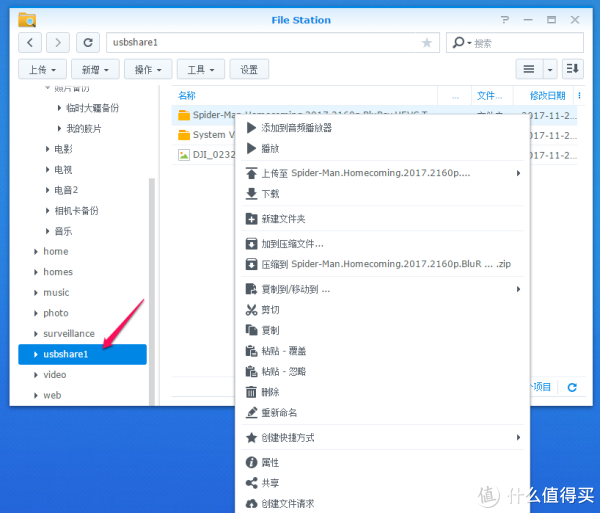Open the 操作 dropdown button
The height and width of the screenshot is (513, 600).
tap(149, 69)
